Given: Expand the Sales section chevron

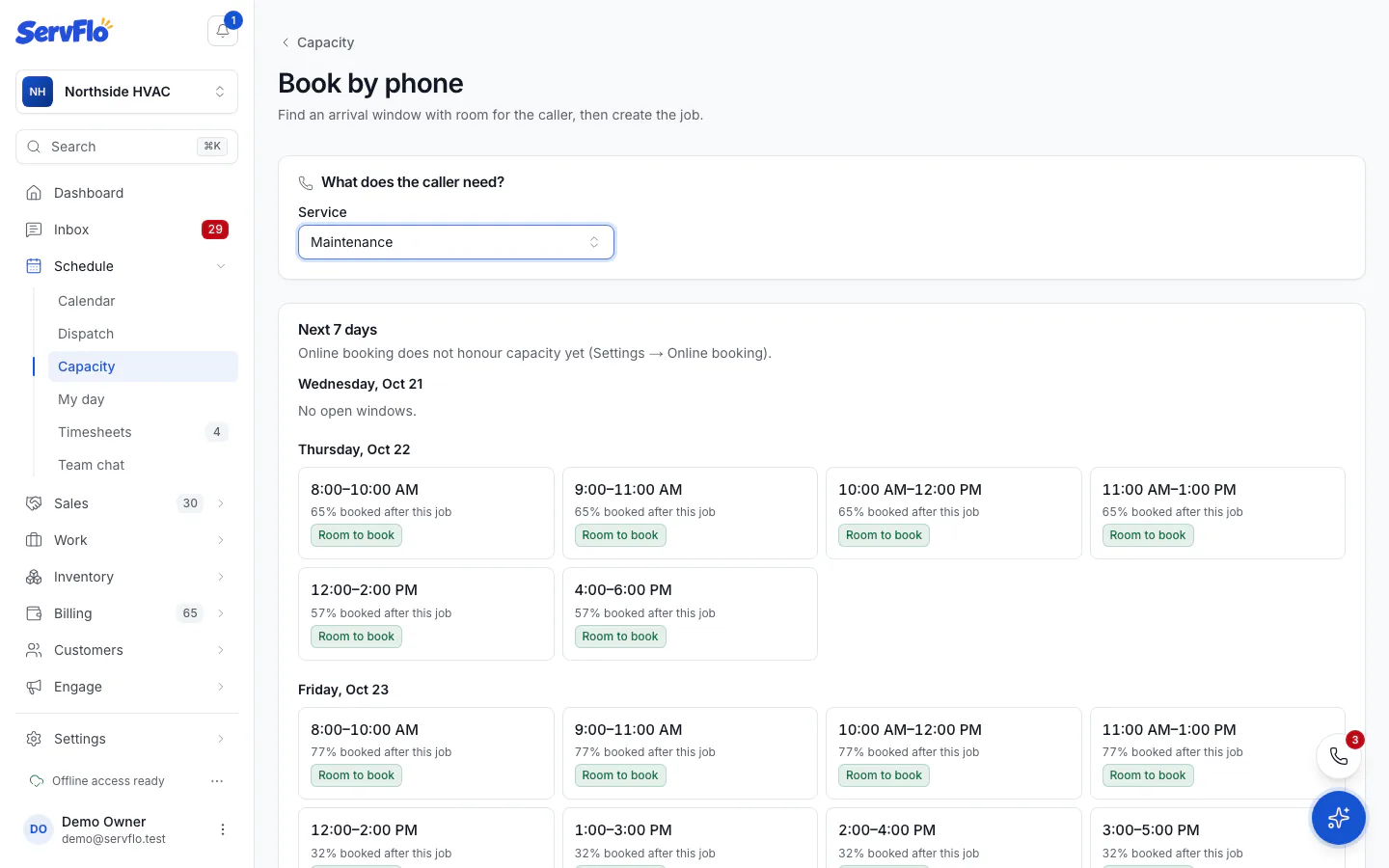Looking at the screenshot, I should point(221,503).
